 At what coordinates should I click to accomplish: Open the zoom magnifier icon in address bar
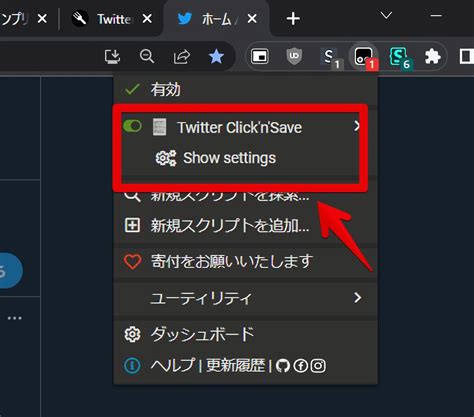tap(147, 56)
